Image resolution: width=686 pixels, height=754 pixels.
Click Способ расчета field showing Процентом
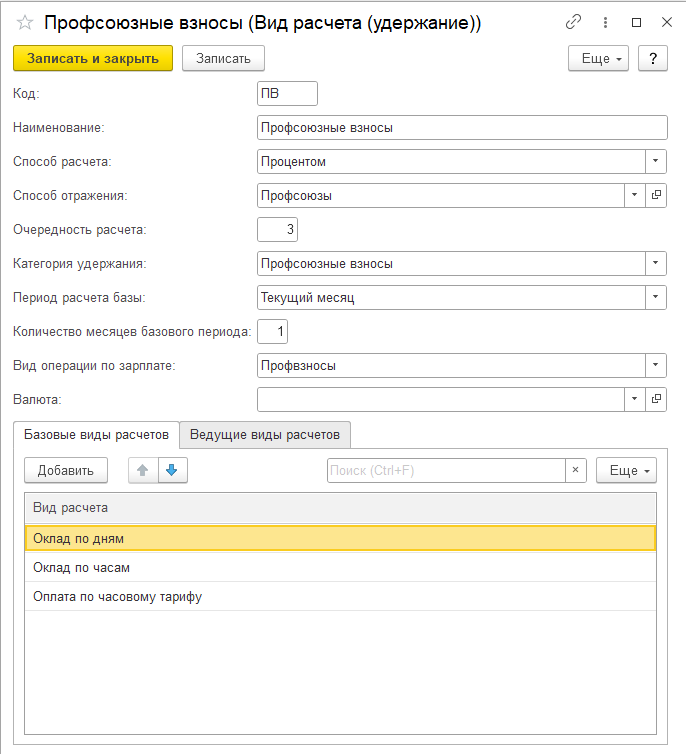click(451, 161)
